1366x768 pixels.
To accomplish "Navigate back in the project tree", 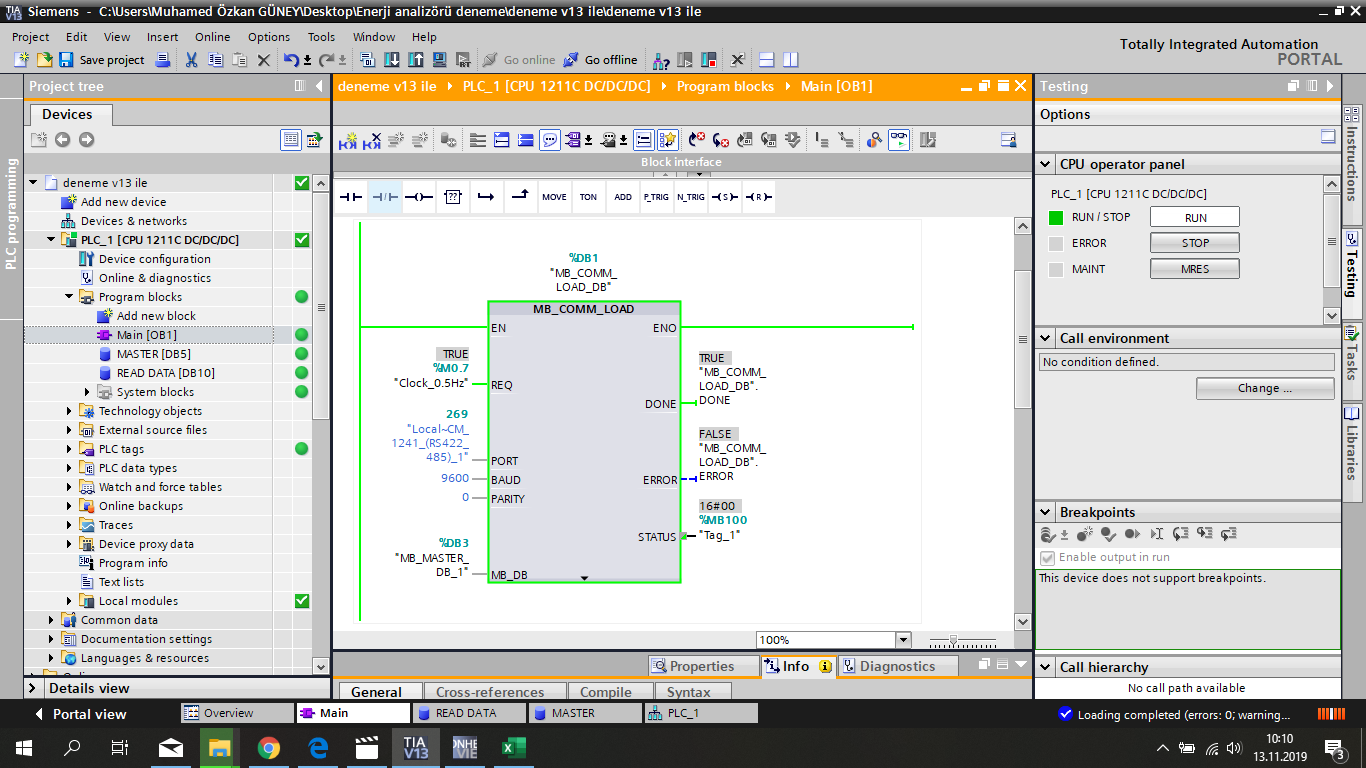I will tap(62, 140).
